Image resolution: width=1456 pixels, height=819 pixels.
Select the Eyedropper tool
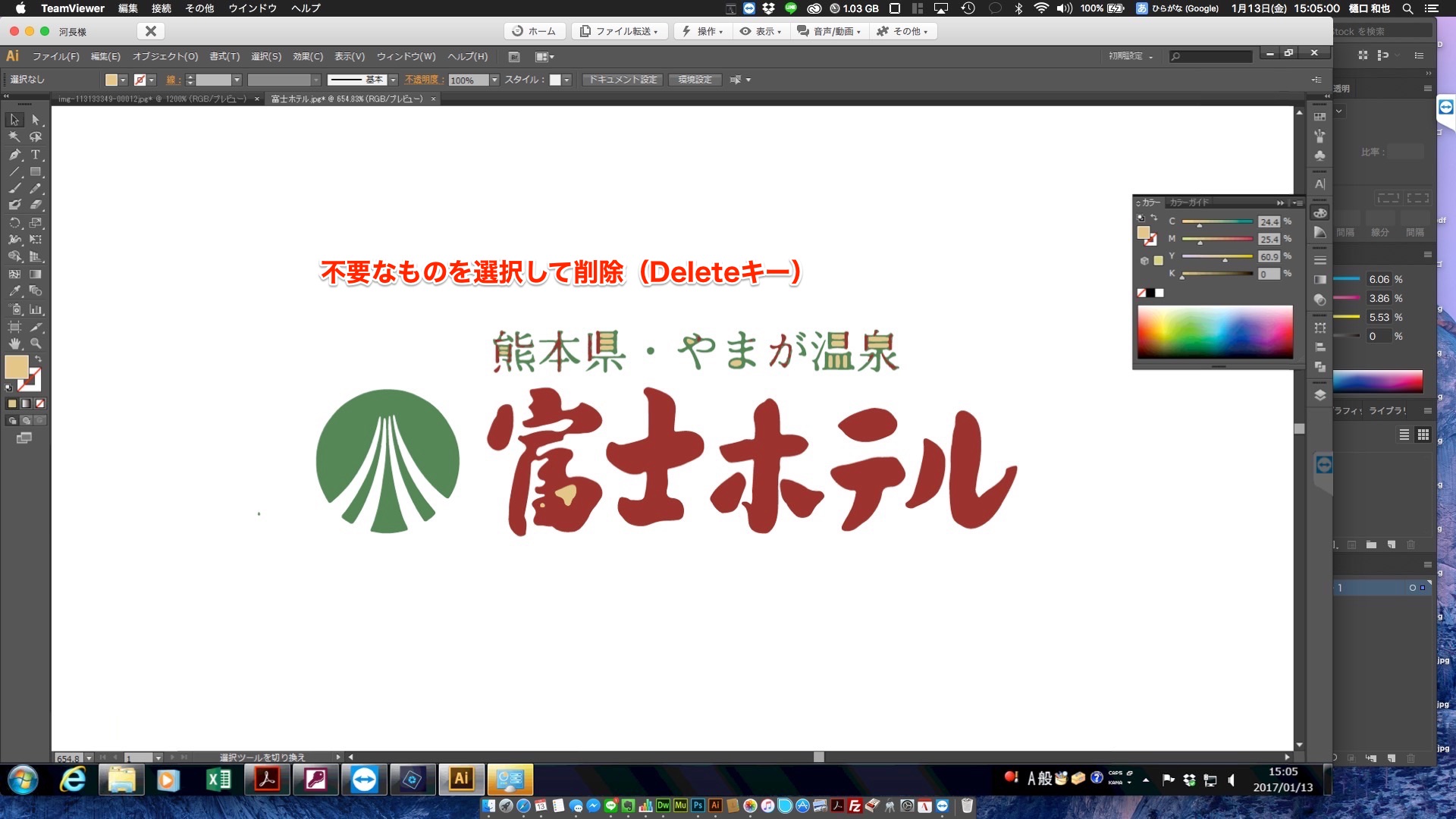coord(14,291)
